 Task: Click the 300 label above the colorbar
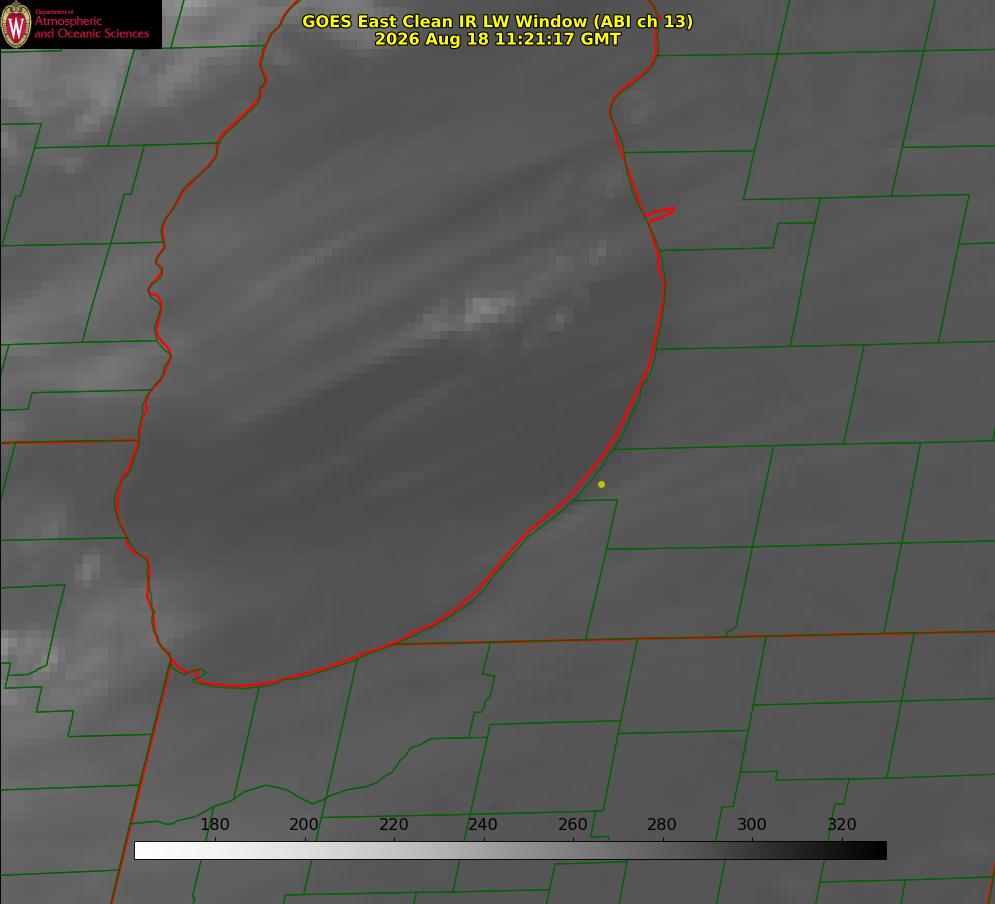pos(751,824)
